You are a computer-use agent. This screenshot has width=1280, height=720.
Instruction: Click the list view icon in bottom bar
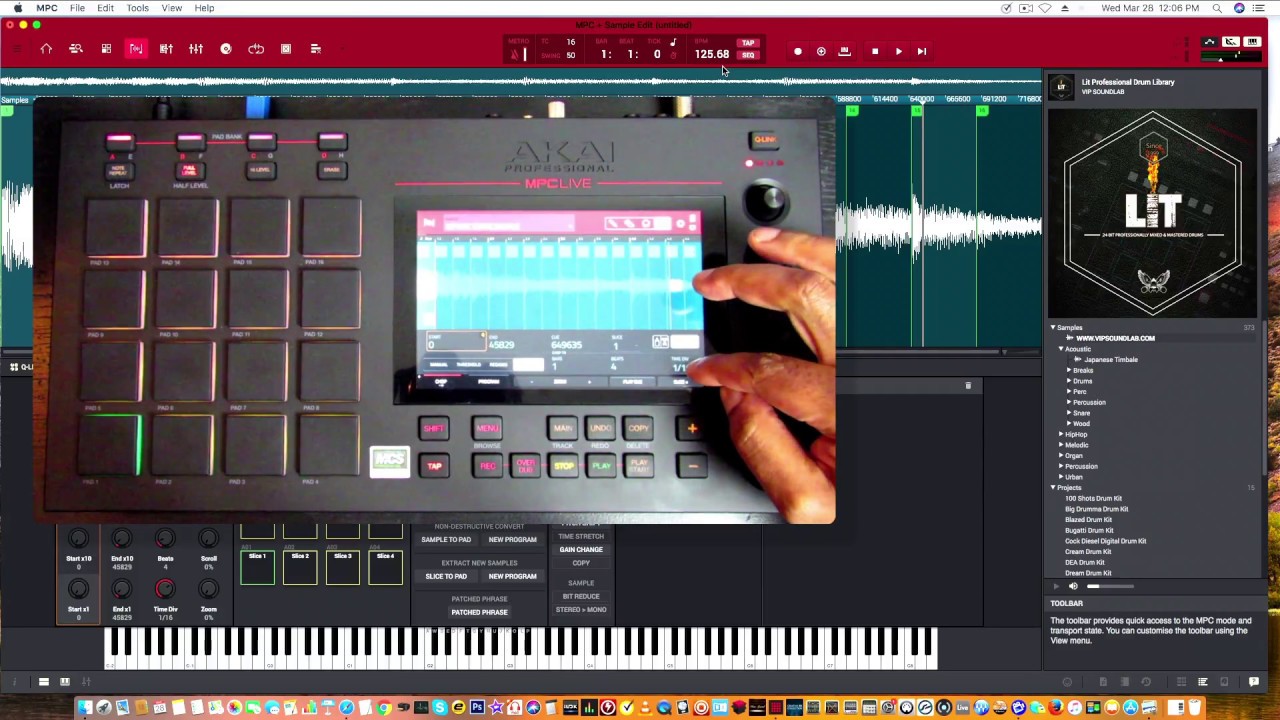click(1203, 682)
